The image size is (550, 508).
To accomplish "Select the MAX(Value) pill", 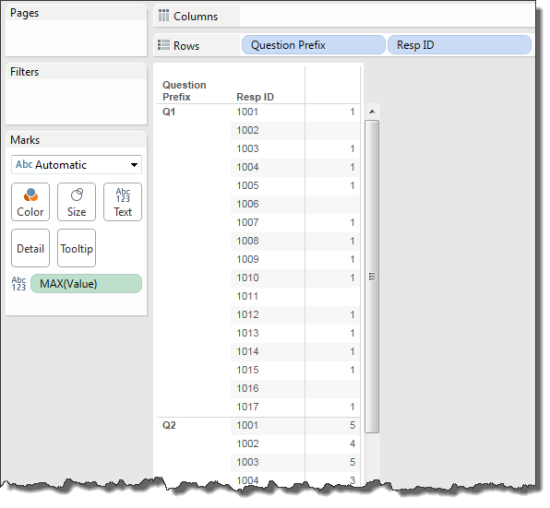I will pyautogui.click(x=86, y=283).
